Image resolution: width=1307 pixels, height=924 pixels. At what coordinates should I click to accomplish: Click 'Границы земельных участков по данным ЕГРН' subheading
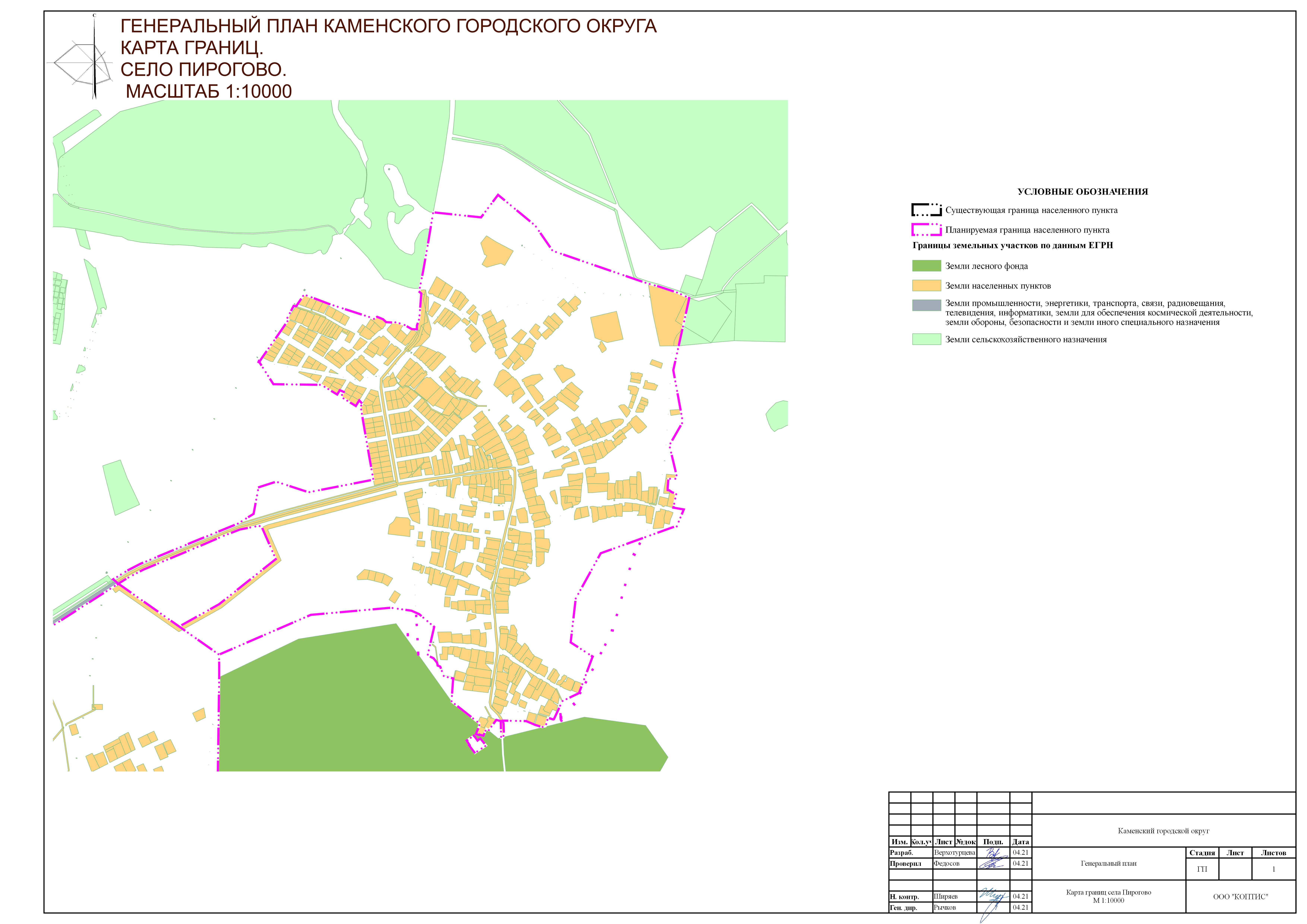(x=1013, y=245)
